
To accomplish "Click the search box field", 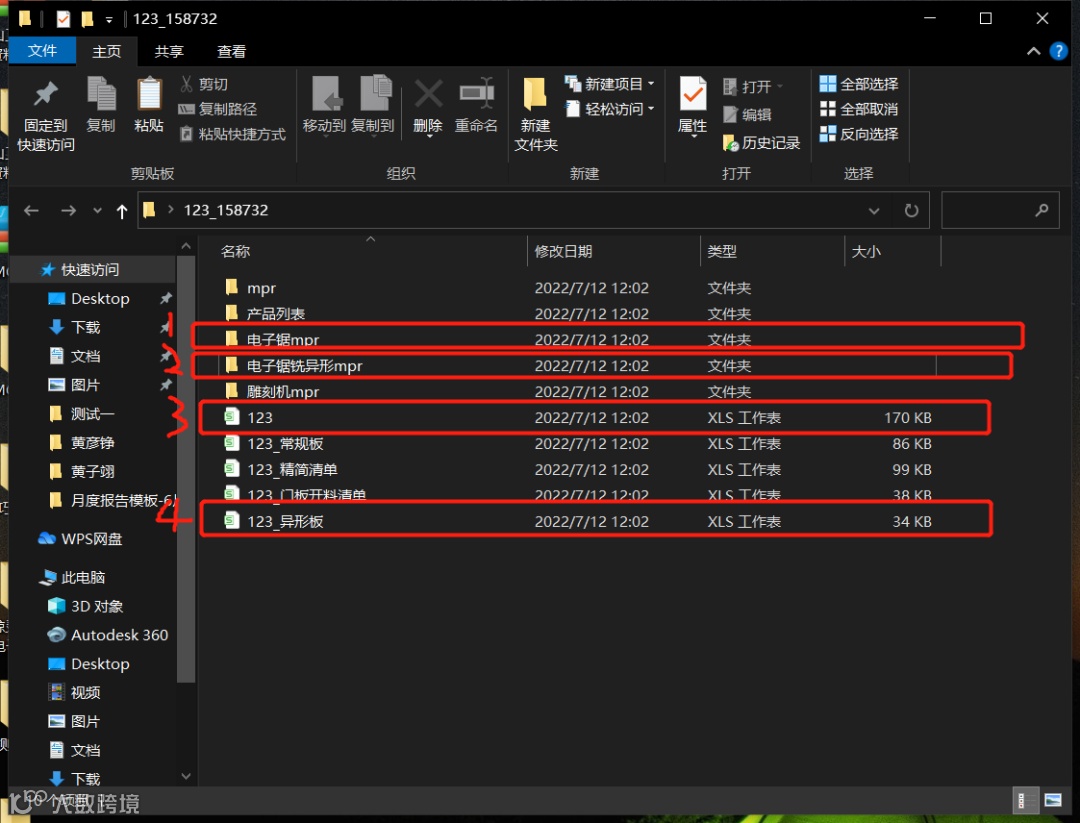I will 1000,210.
